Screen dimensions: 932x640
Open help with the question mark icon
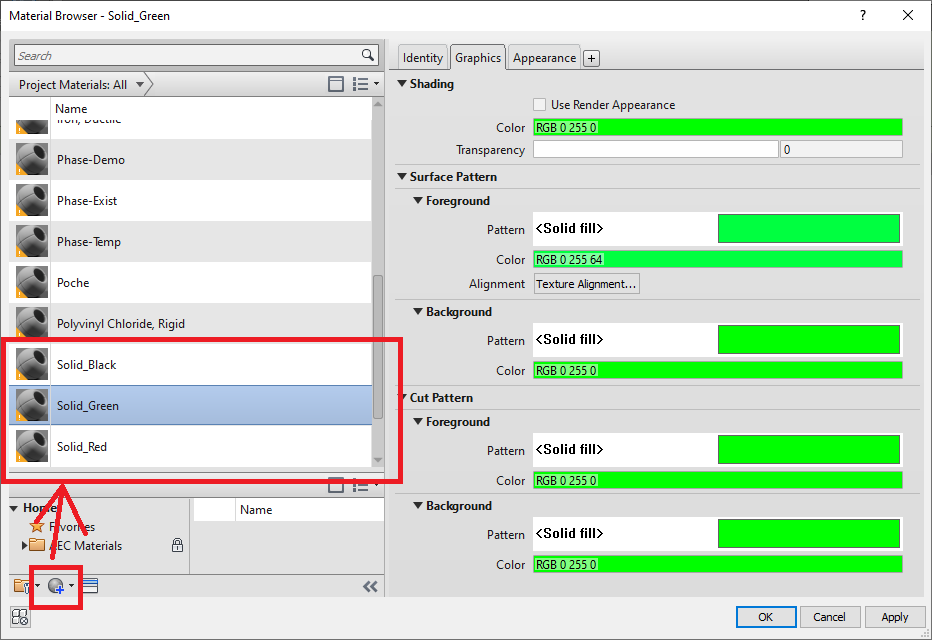click(862, 15)
